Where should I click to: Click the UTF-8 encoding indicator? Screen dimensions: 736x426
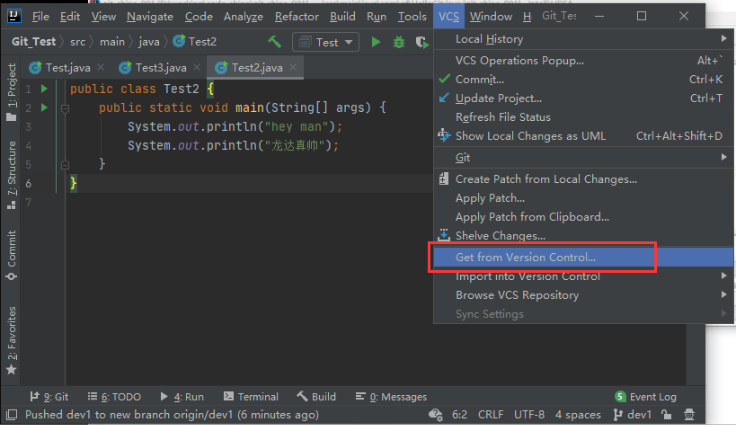(x=529, y=415)
